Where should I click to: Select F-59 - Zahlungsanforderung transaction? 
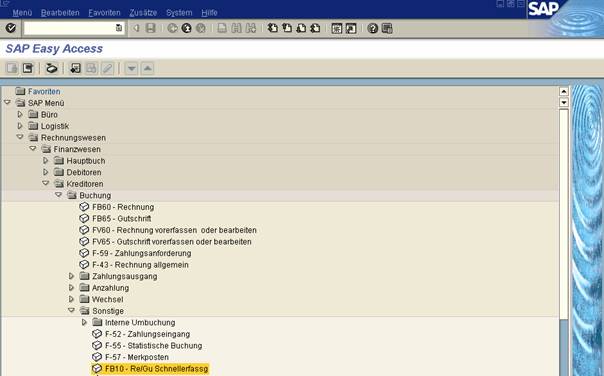pyautogui.click(x=142, y=253)
